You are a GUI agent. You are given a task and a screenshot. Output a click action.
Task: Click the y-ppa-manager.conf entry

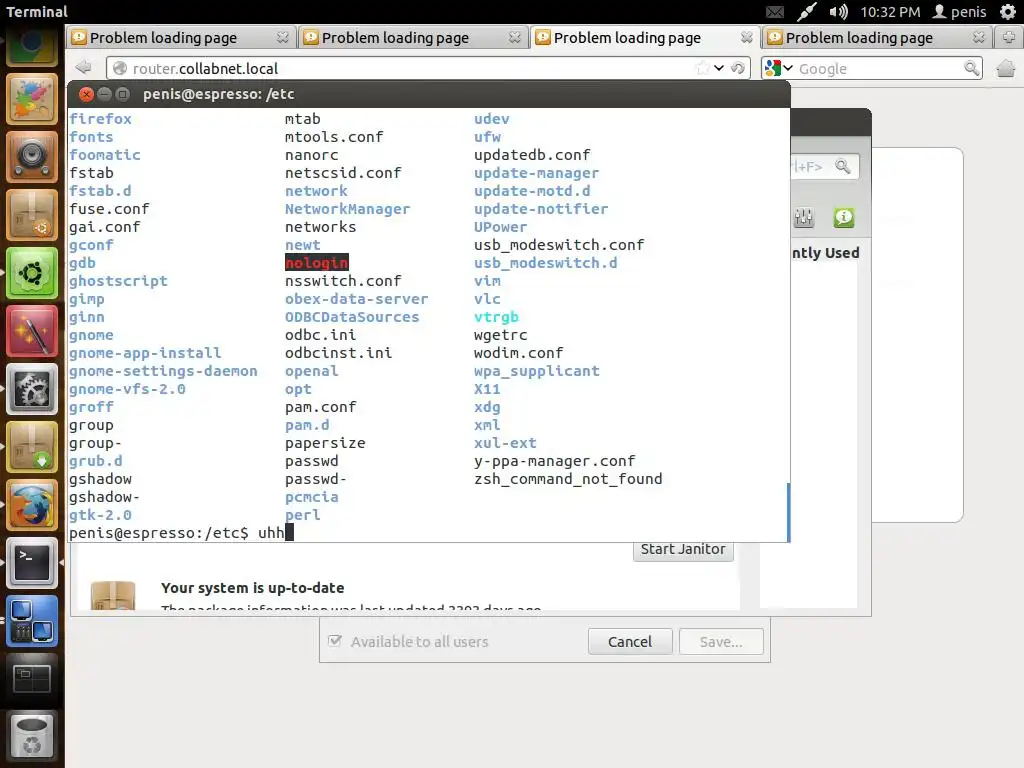point(554,461)
